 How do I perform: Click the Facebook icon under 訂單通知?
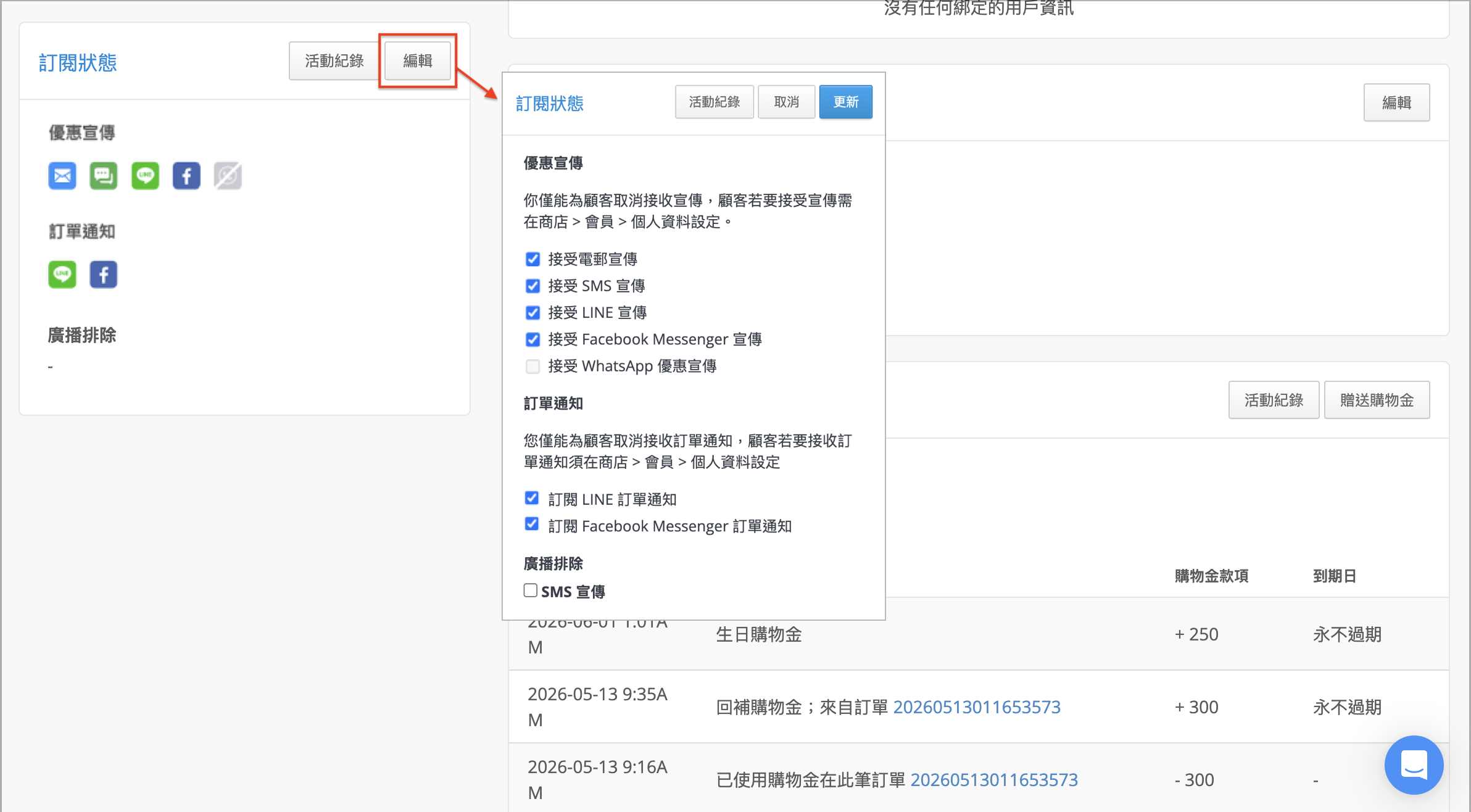103,275
